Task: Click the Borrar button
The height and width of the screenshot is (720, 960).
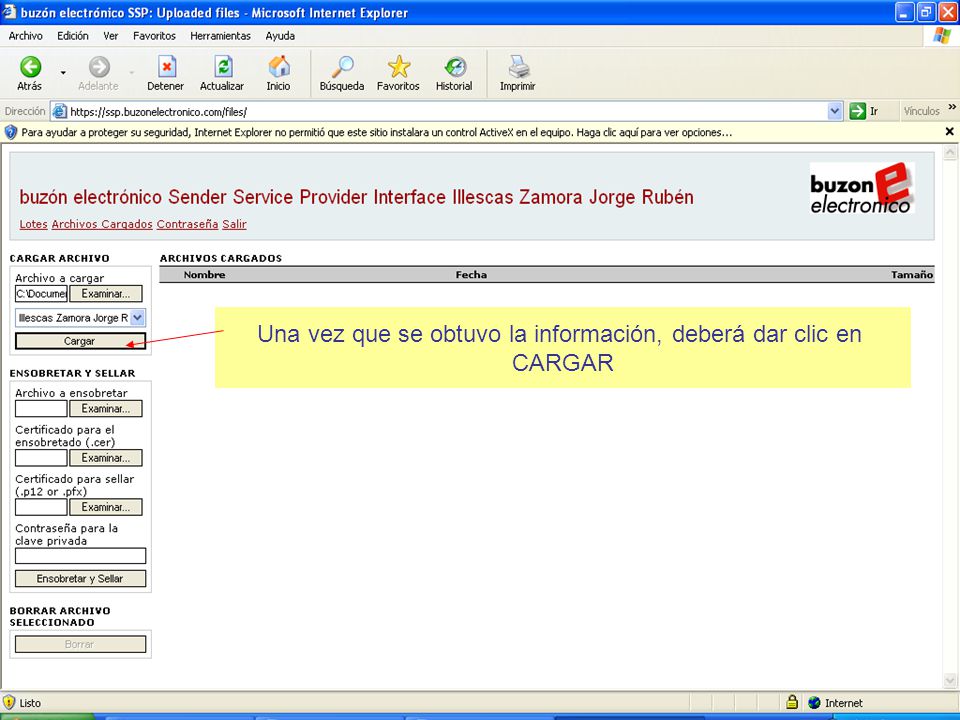Action: pos(80,644)
